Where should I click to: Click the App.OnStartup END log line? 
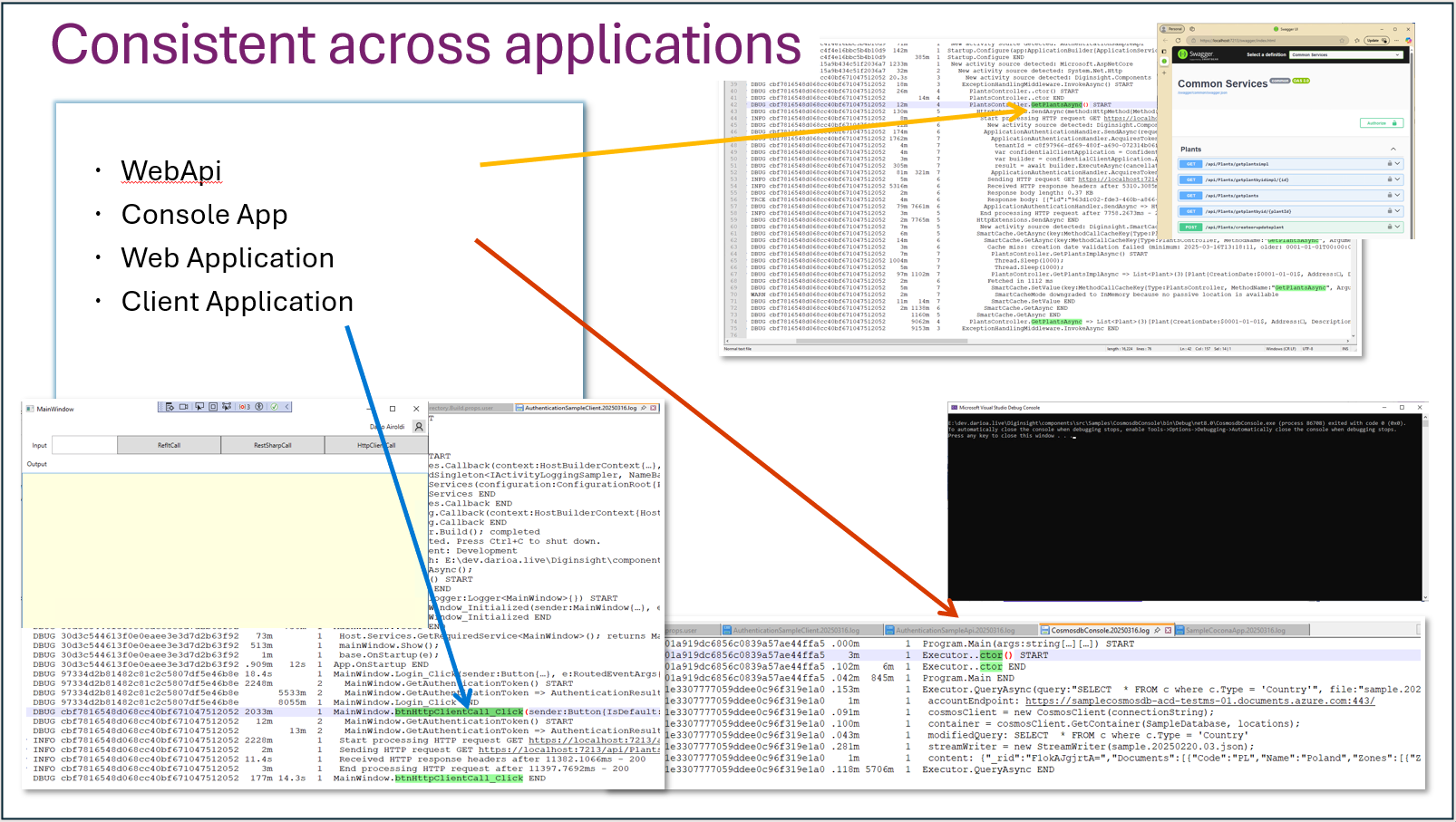pyautogui.click(x=381, y=664)
